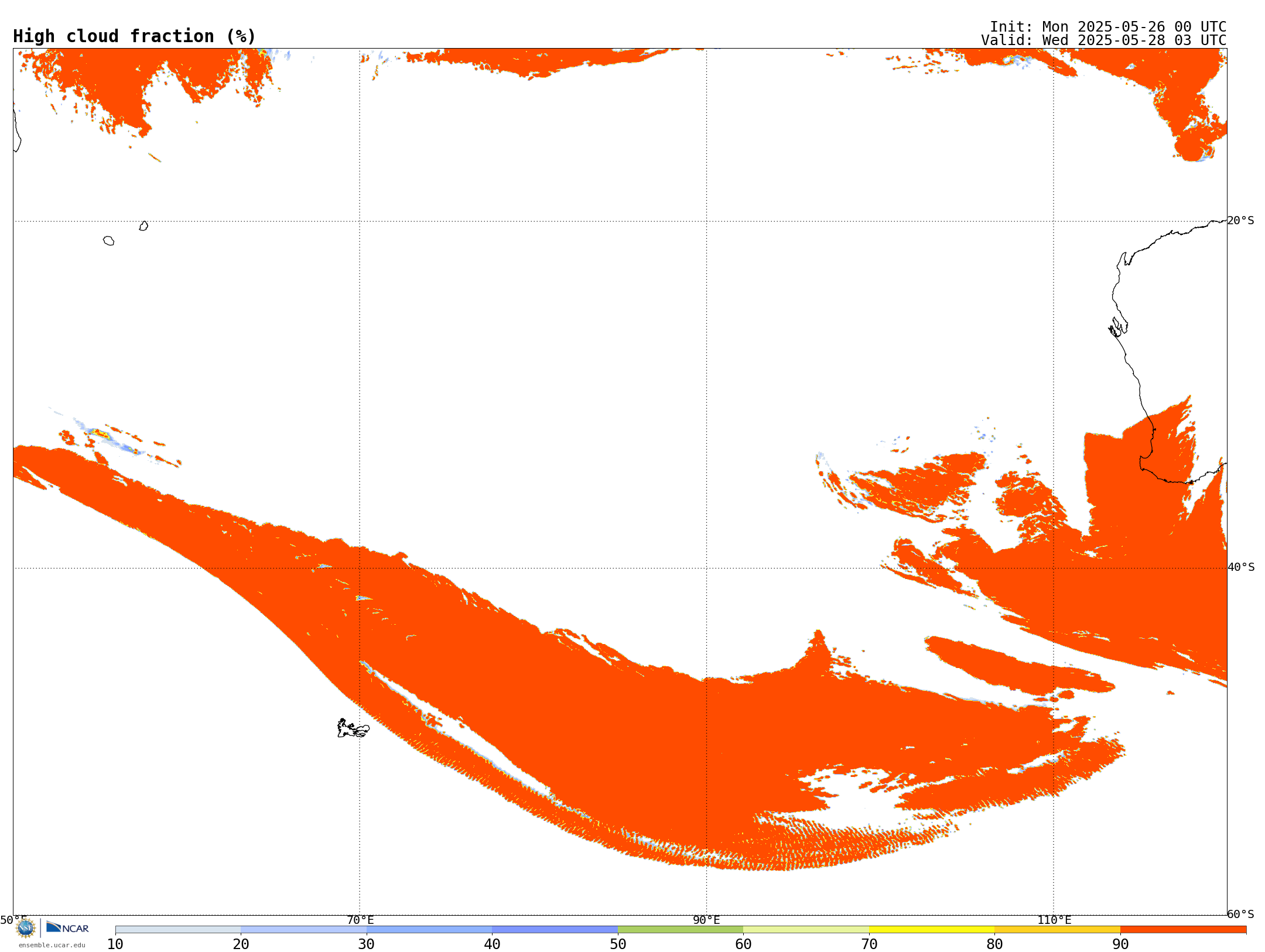Click the 50°E longitude label
This screenshot has width=1265, height=952.
pyautogui.click(x=13, y=920)
